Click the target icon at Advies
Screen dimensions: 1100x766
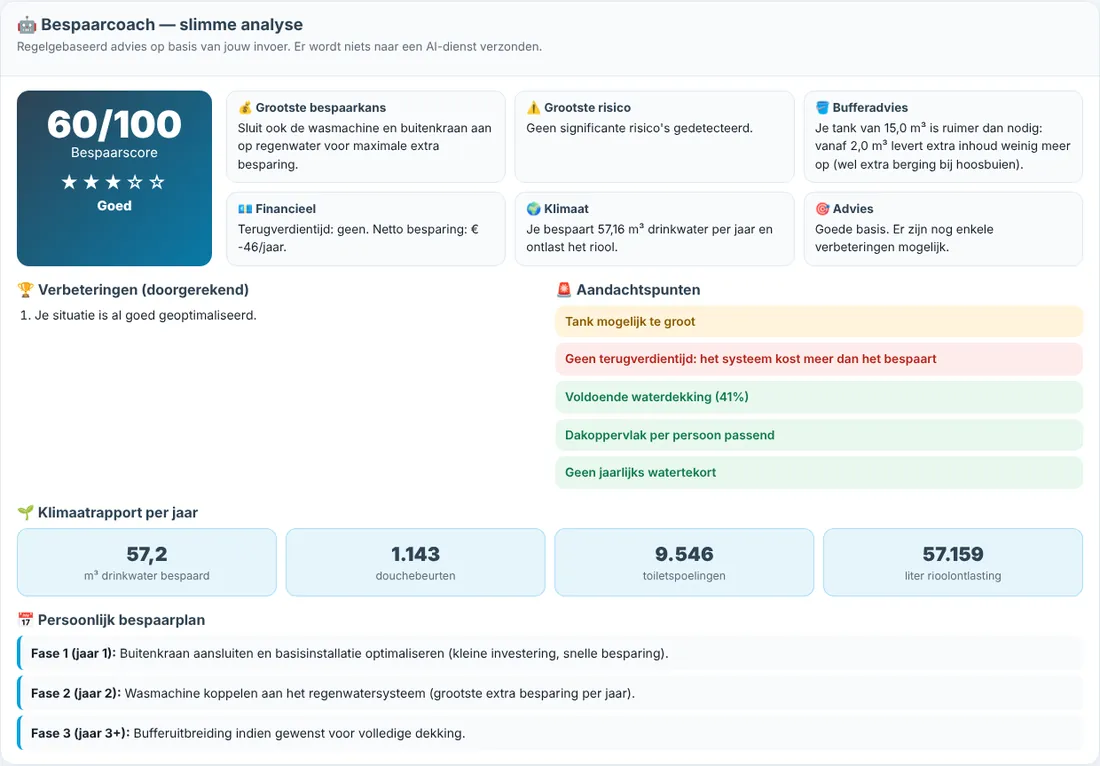[x=822, y=208]
